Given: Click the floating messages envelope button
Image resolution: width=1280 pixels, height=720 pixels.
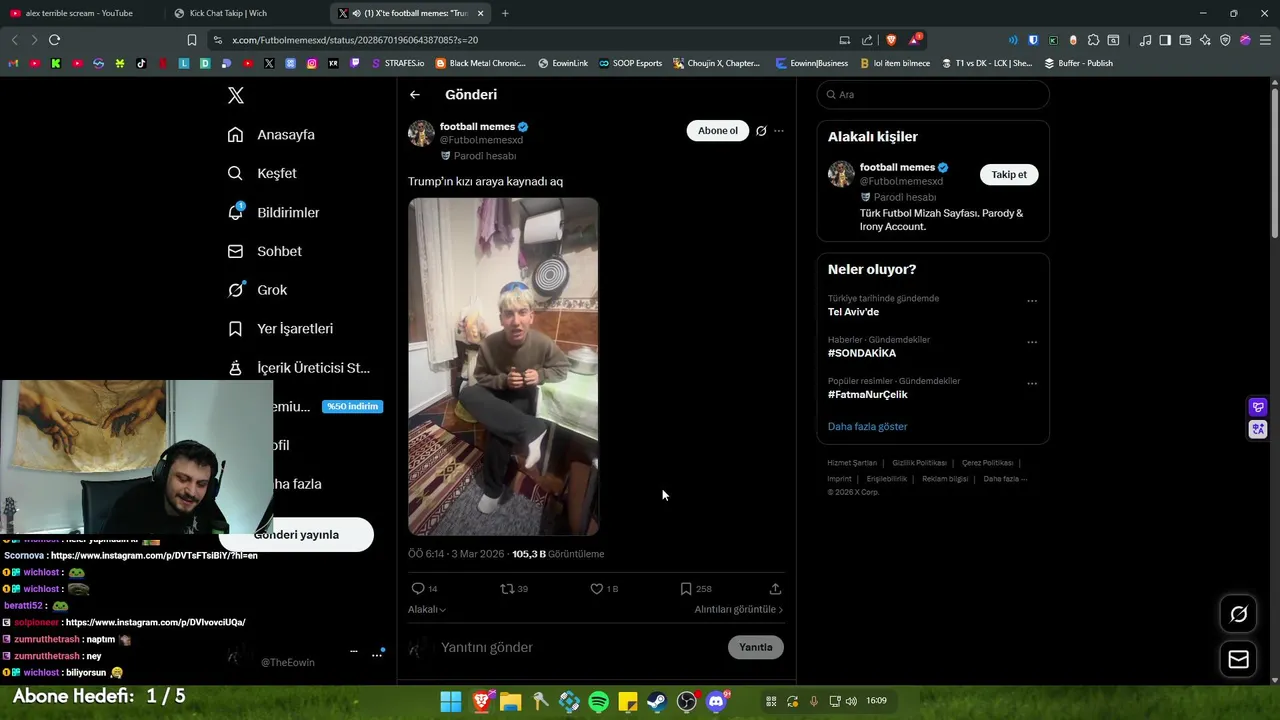Looking at the screenshot, I should pyautogui.click(x=1239, y=659).
